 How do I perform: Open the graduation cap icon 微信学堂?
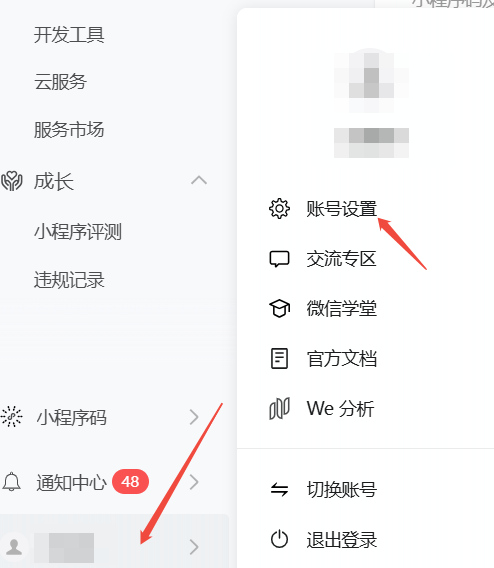279,309
